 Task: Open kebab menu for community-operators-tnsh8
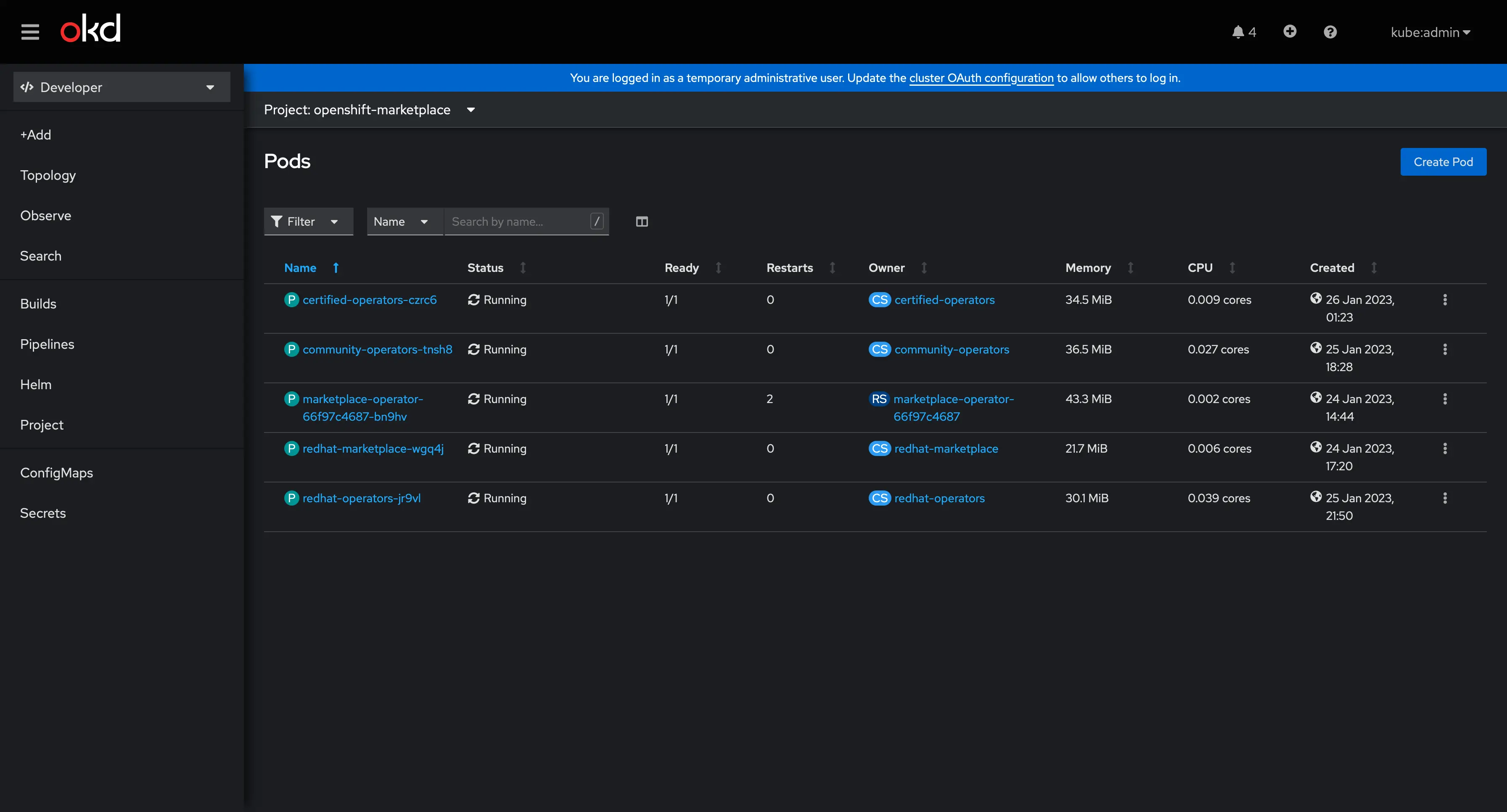pos(1445,349)
